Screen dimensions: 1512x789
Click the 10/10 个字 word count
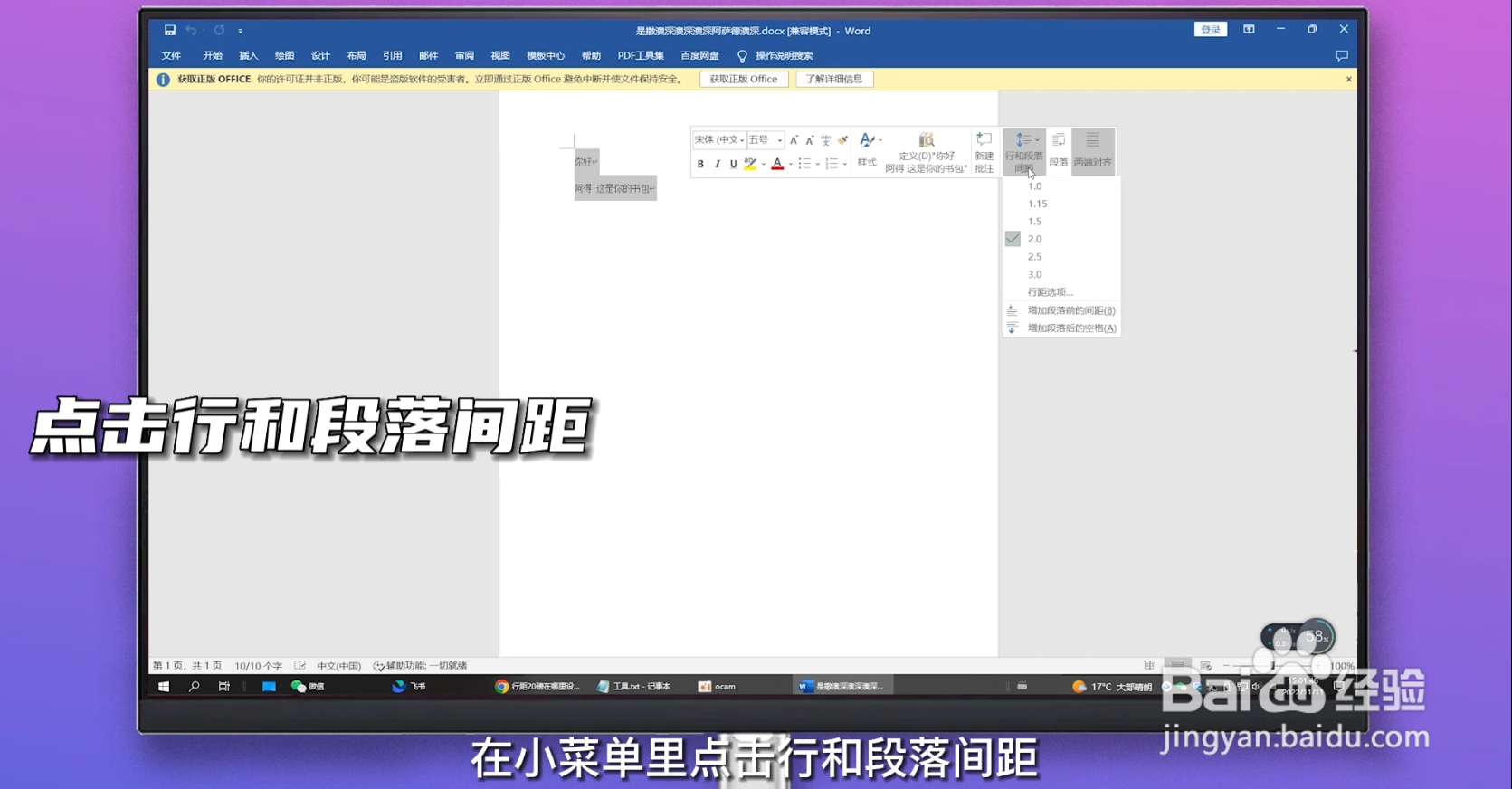259,666
